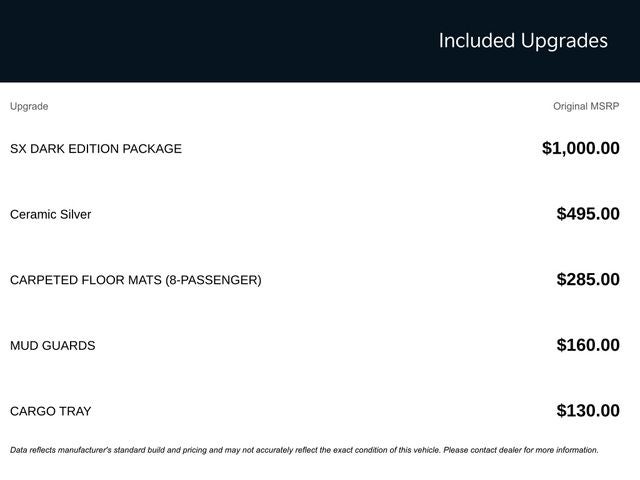Click the data disclaimer text at bottom
This screenshot has height=480, width=640.
tap(304, 450)
